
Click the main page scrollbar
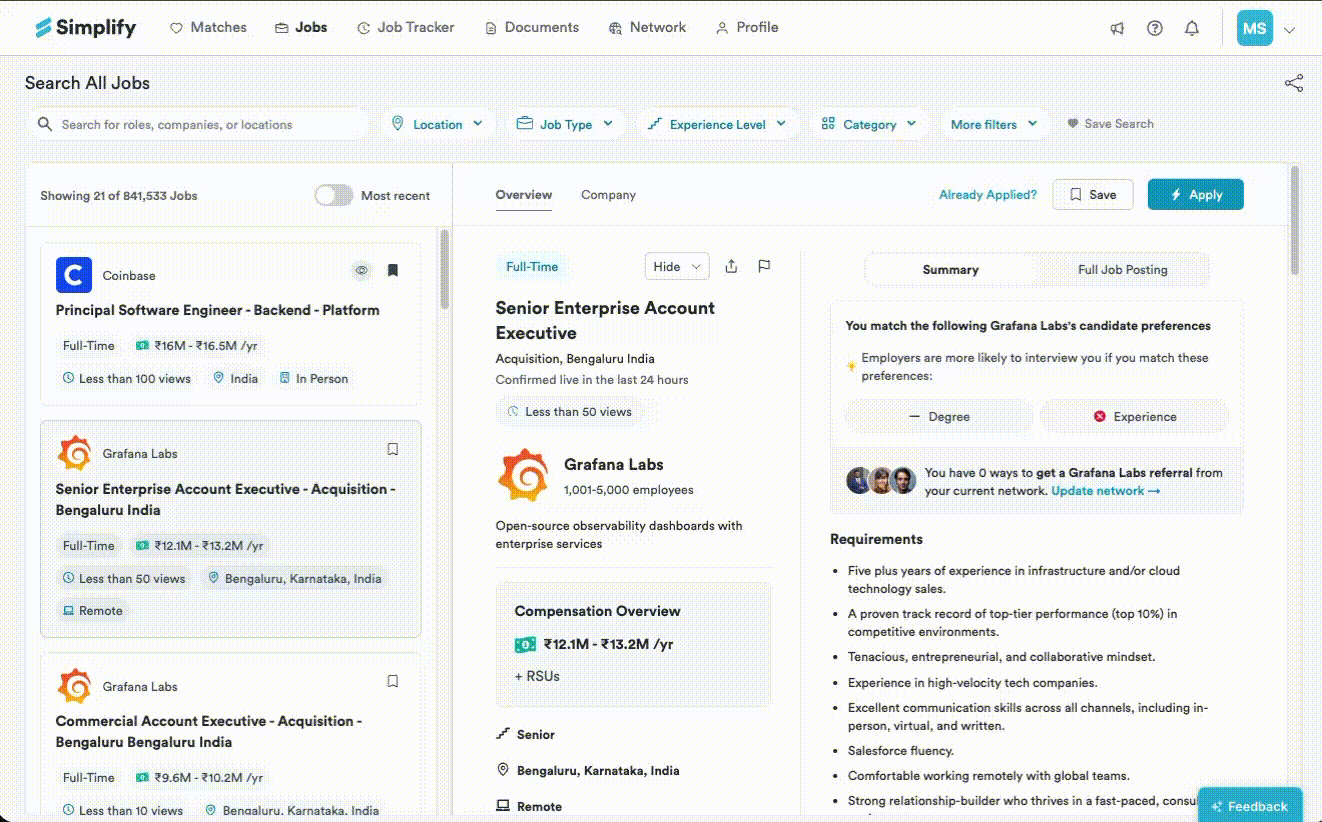click(1295, 220)
